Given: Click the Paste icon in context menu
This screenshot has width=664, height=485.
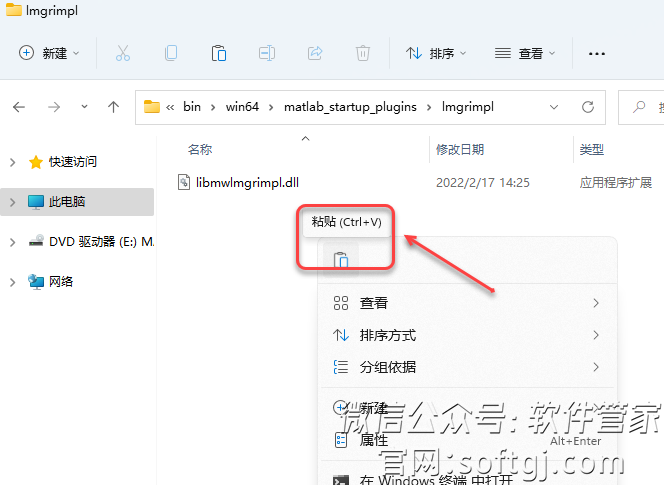Looking at the screenshot, I should pos(341,260).
